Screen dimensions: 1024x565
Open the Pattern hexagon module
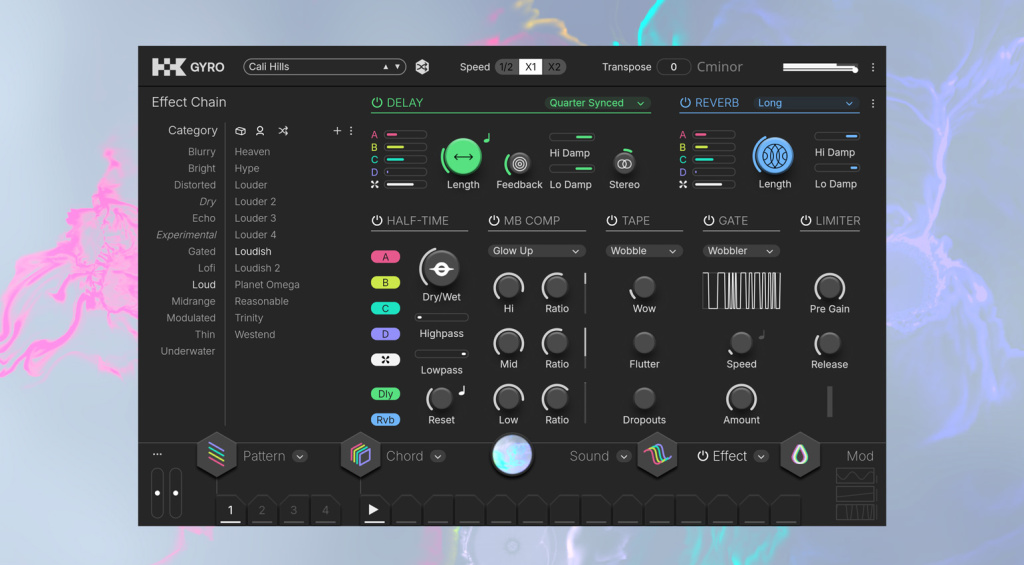click(216, 456)
